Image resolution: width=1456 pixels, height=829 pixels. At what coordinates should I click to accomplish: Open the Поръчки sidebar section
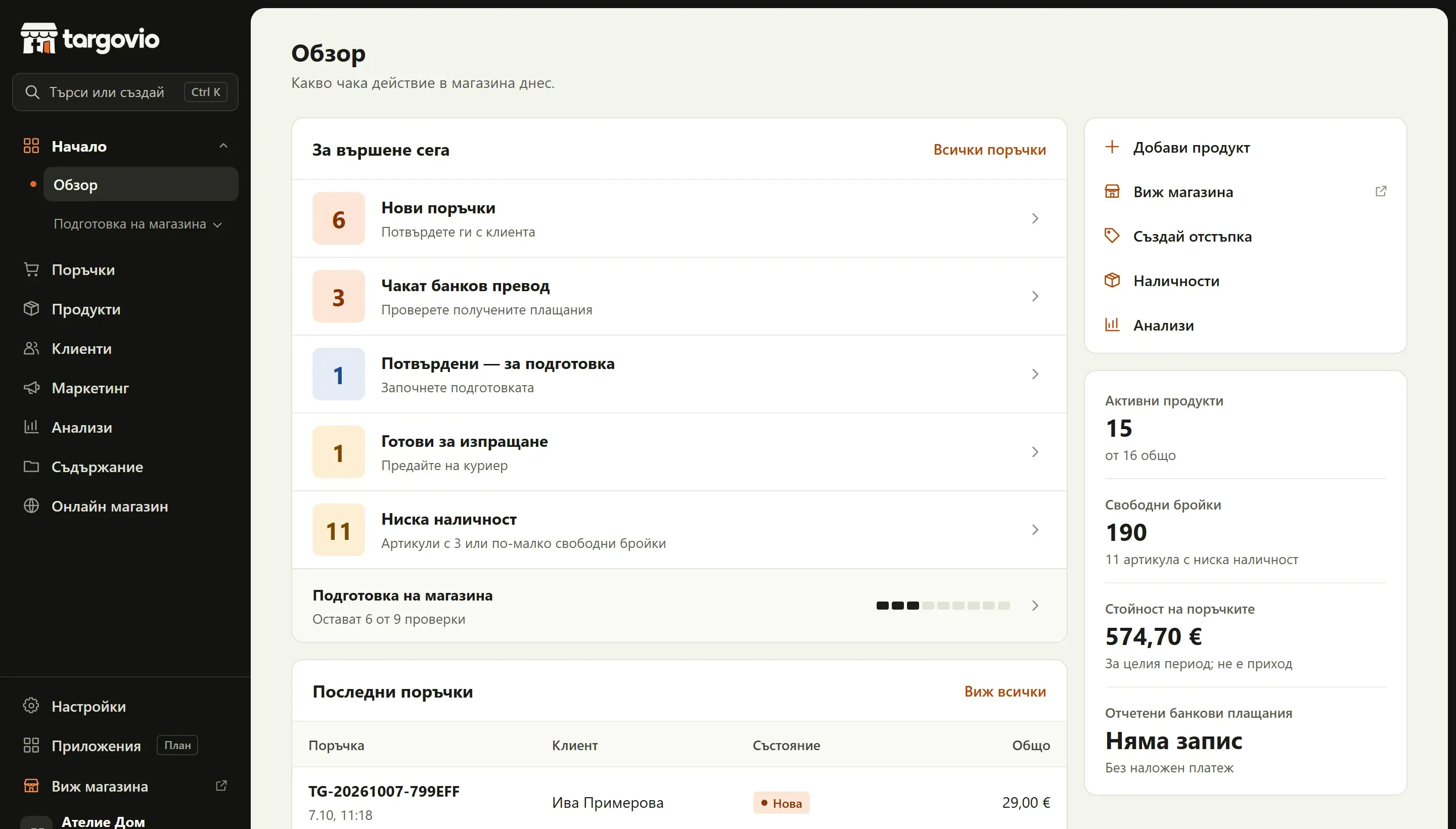(125, 269)
